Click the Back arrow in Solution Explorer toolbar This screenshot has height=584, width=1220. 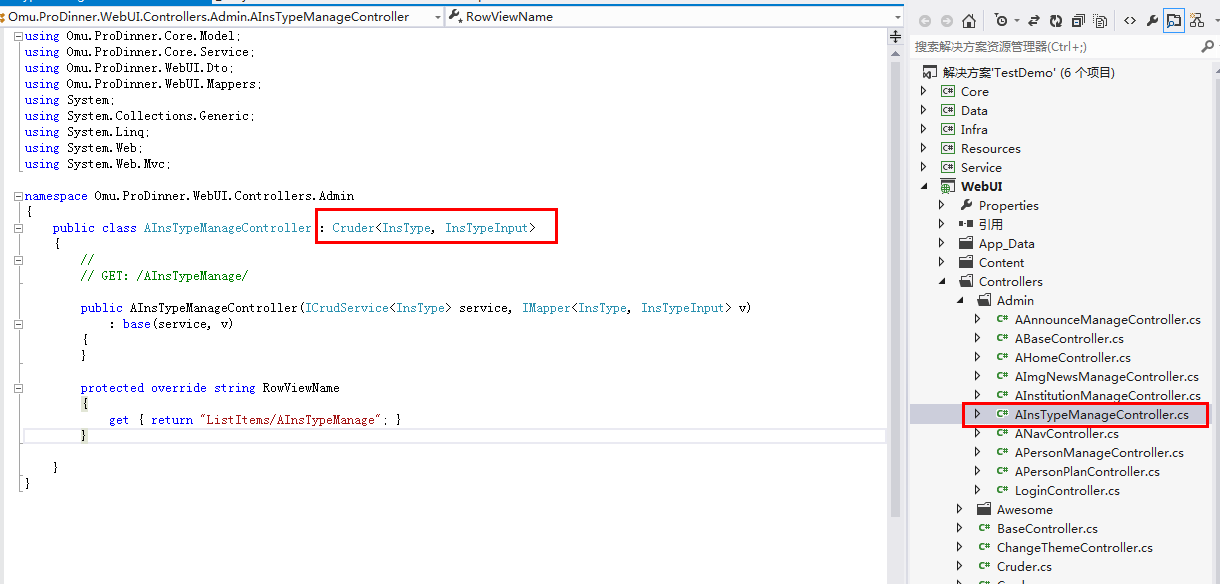pos(925,20)
